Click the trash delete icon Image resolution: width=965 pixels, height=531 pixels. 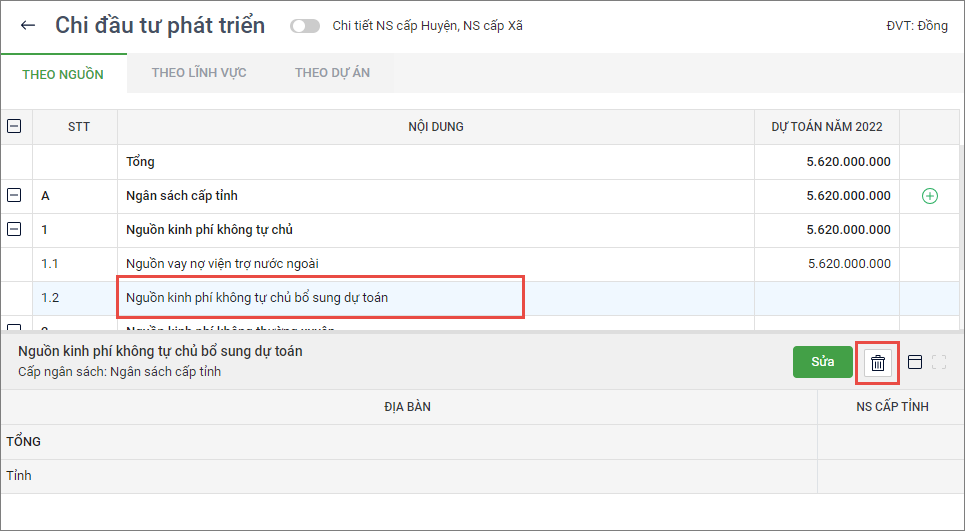[877, 363]
